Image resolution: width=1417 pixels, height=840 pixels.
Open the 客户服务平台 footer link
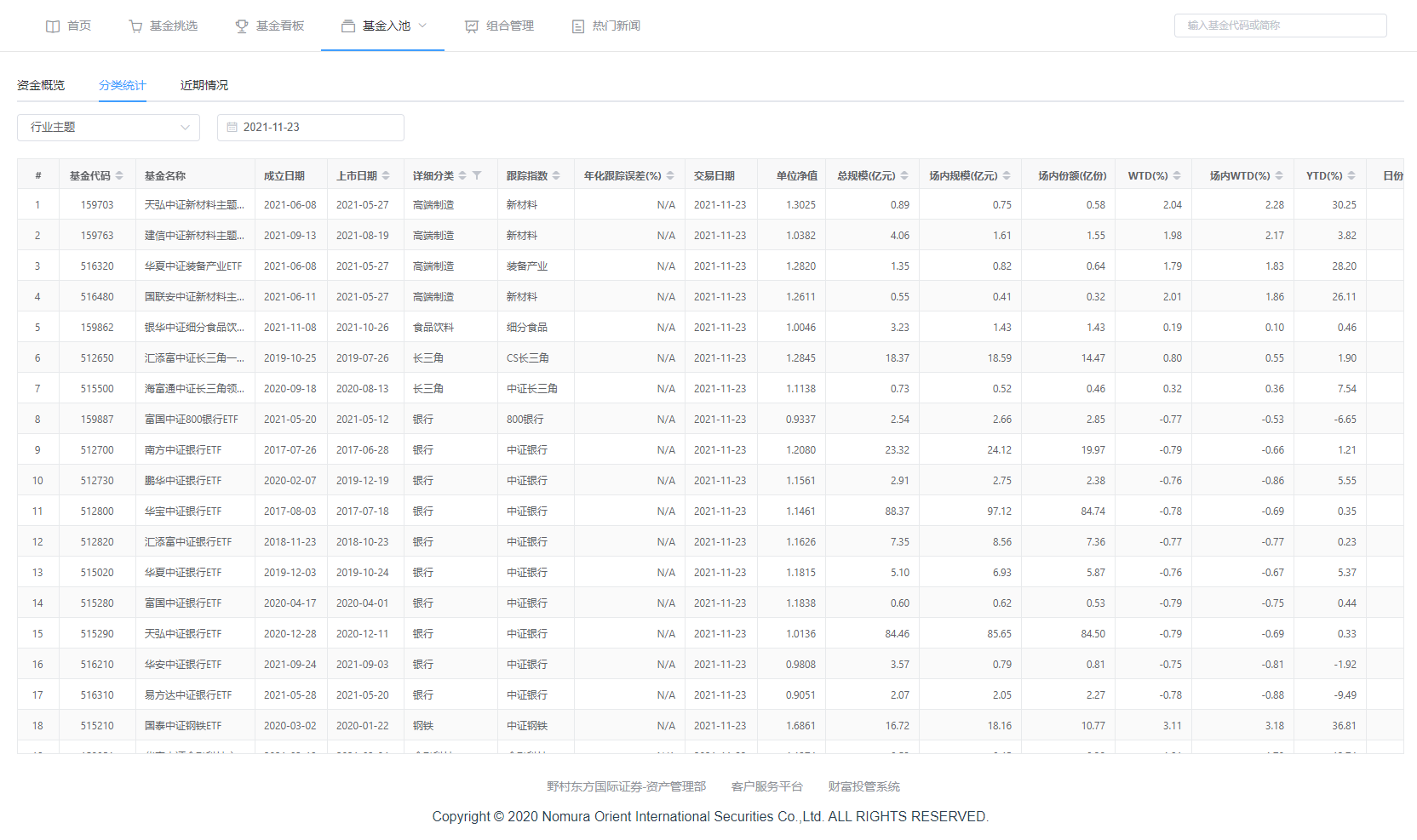pos(767,786)
